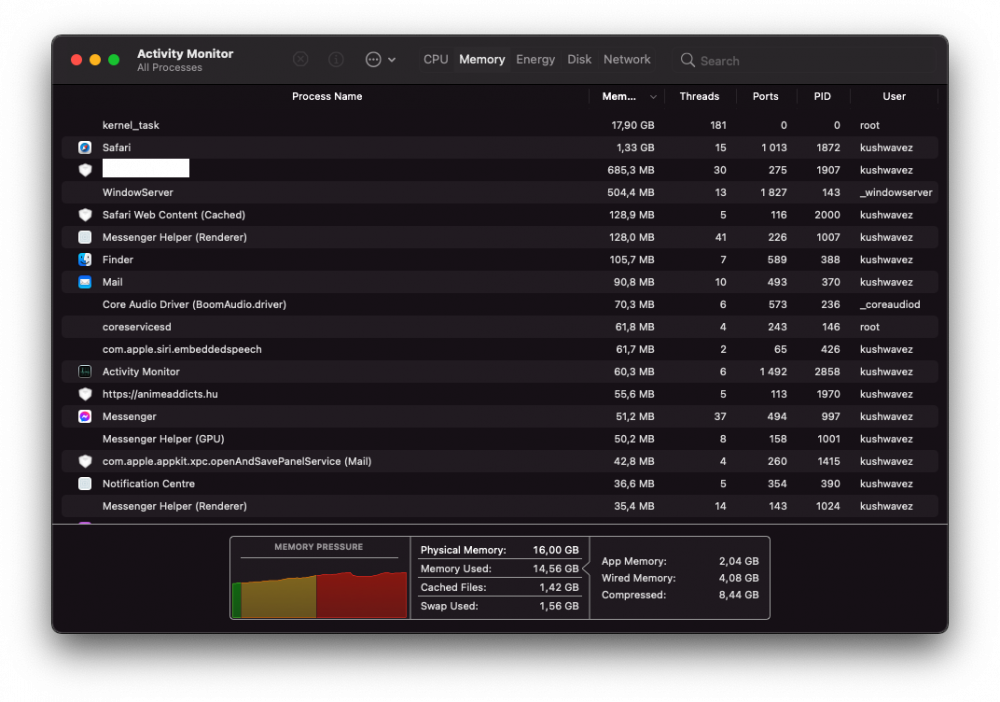Select the openAndSavePanelService (Mail) process
Image resolution: width=1000 pixels, height=702 pixels.
click(237, 461)
